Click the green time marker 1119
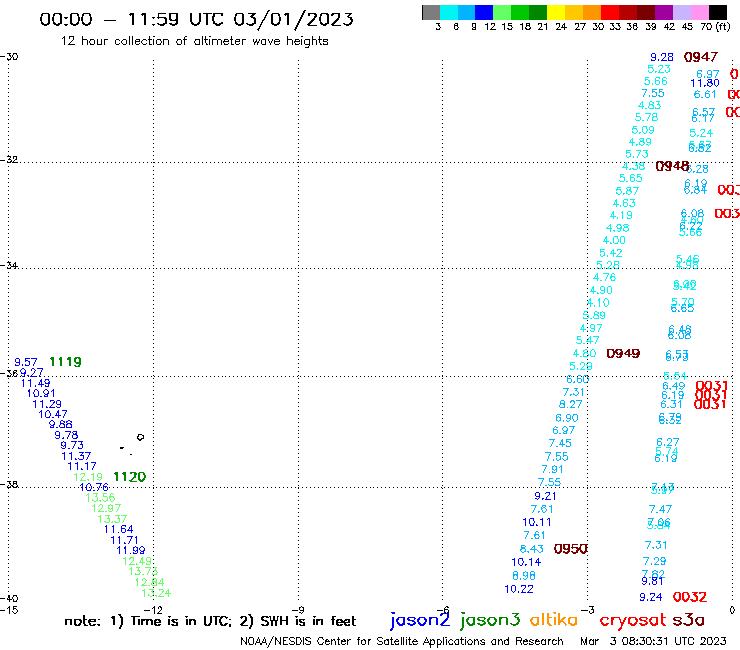Viewport: 740px width, 650px height. click(x=65, y=362)
